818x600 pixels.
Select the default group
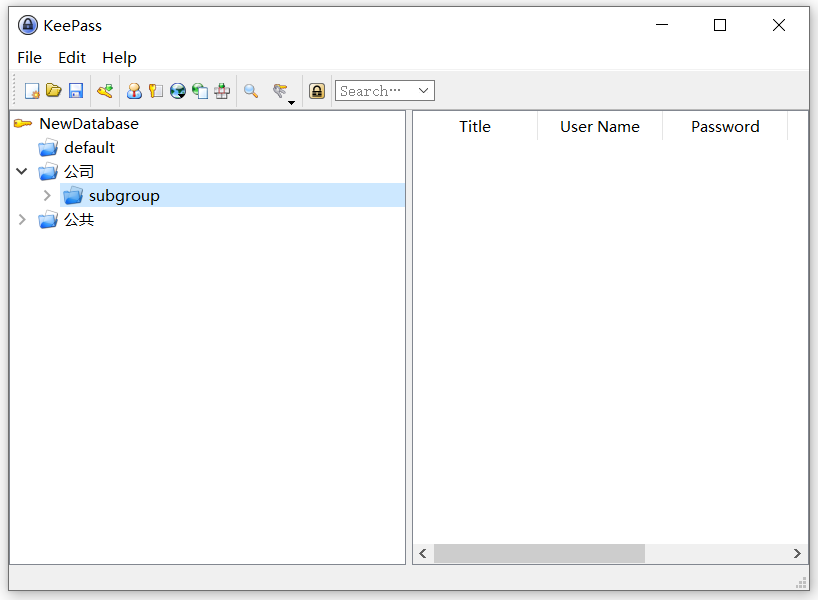(89, 148)
